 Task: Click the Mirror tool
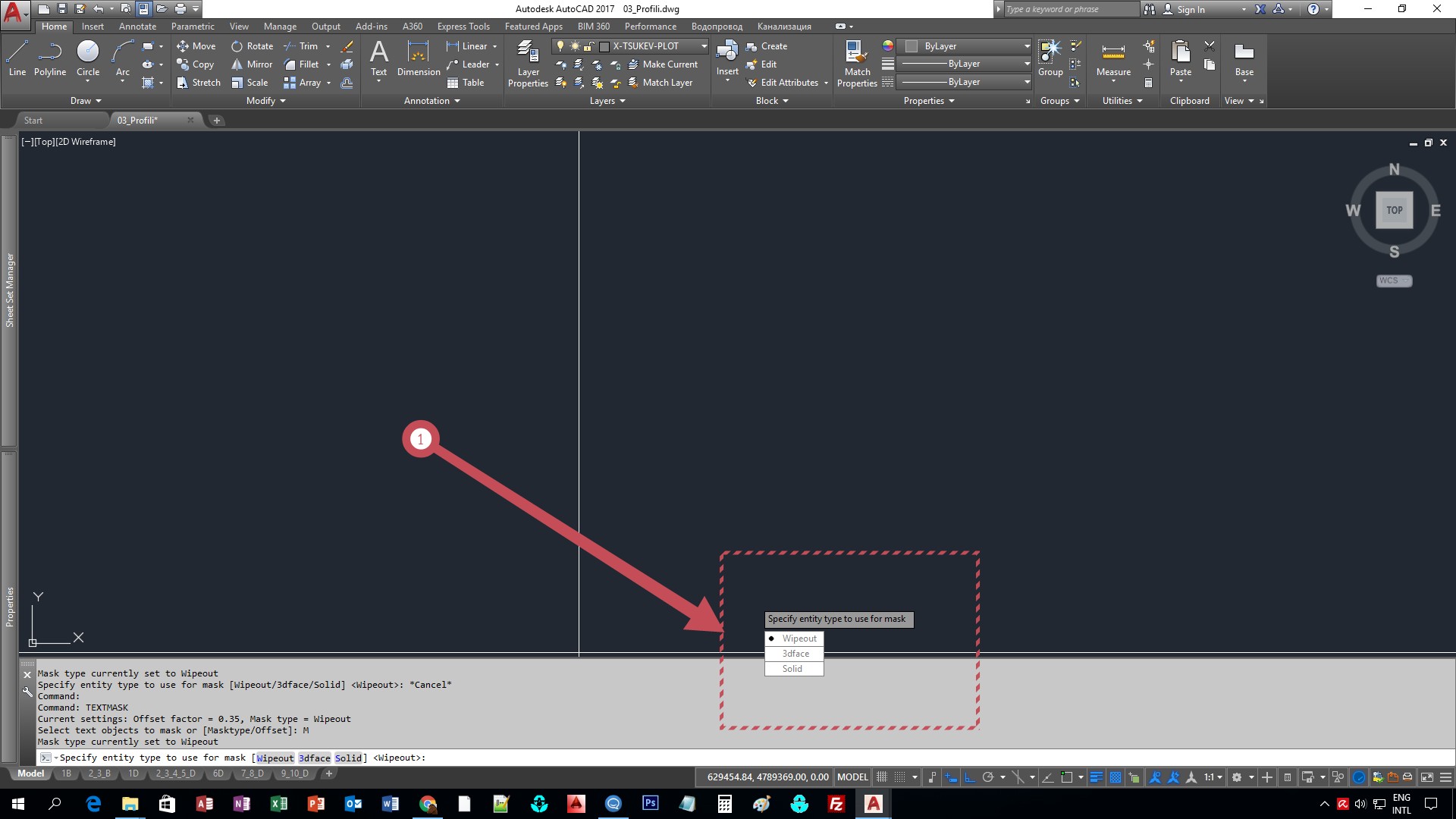252,64
